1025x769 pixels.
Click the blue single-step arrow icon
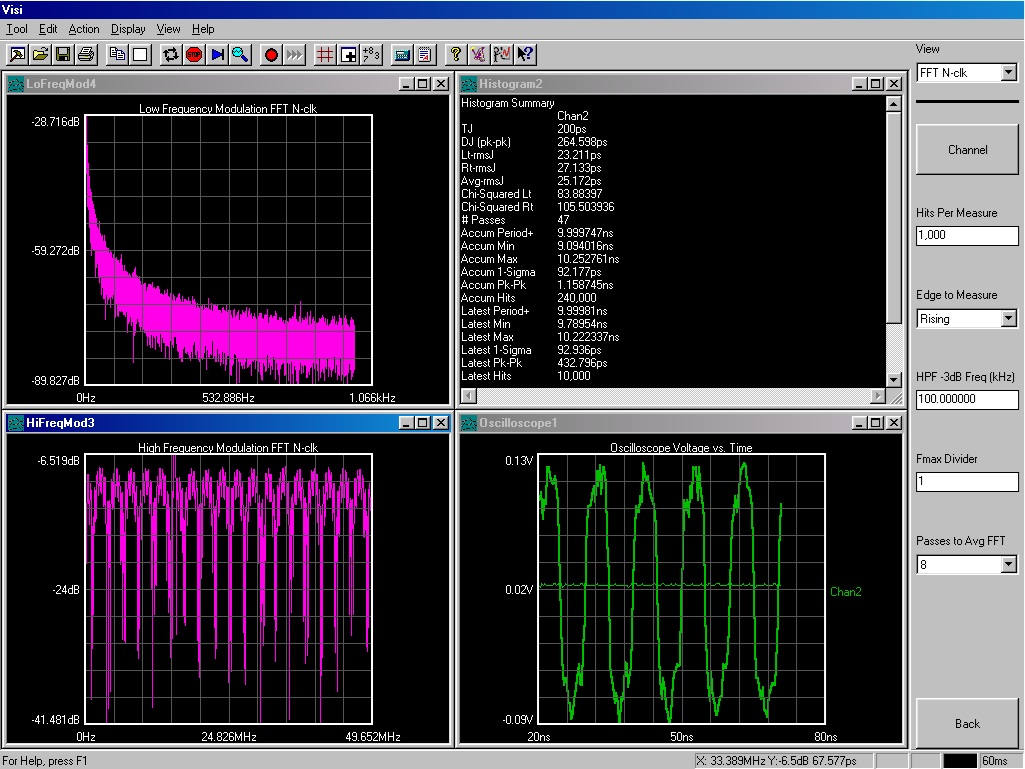(x=217, y=54)
